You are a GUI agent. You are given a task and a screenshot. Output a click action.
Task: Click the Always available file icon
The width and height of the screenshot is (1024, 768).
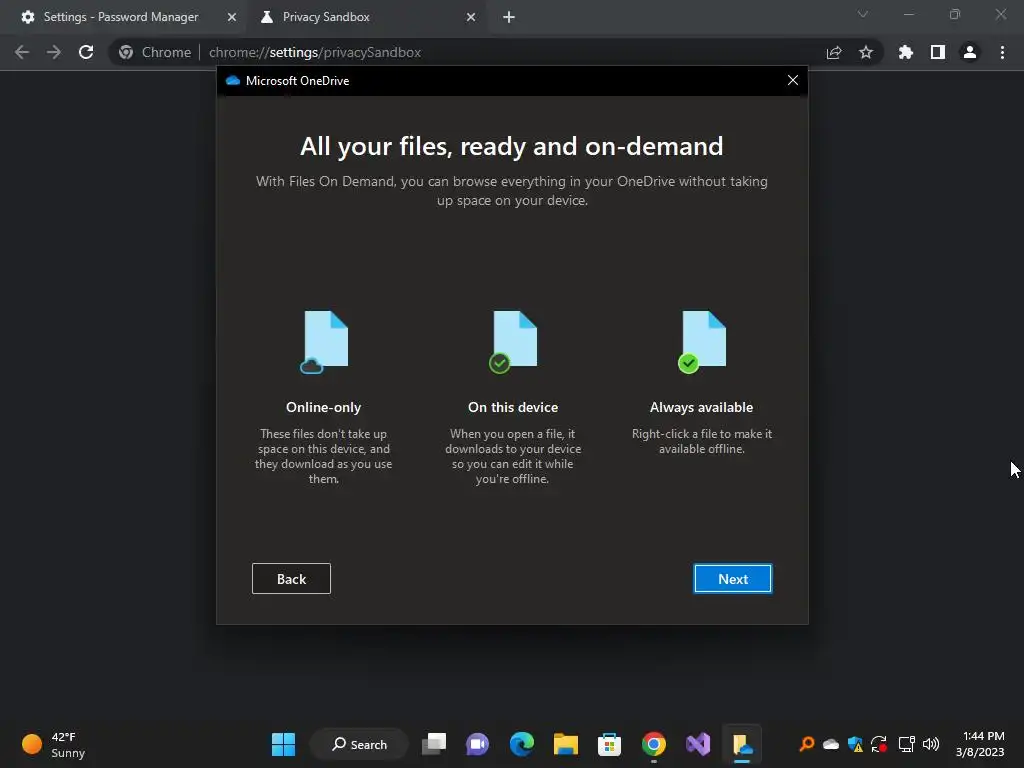(x=702, y=342)
